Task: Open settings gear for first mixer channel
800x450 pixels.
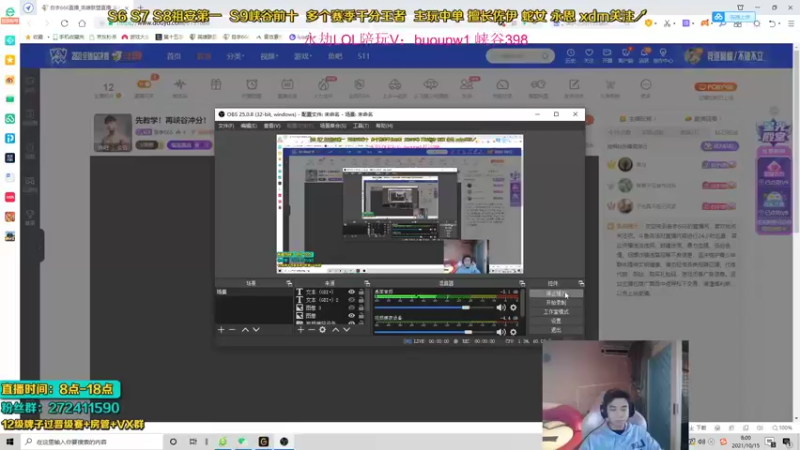Action: point(513,308)
